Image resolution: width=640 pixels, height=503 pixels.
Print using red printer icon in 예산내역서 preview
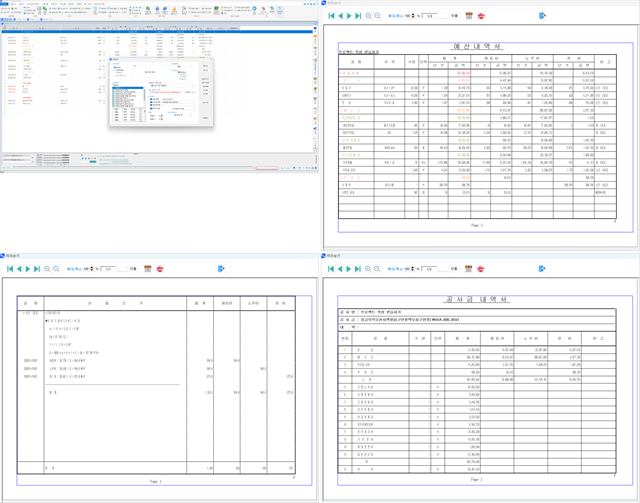pos(481,16)
